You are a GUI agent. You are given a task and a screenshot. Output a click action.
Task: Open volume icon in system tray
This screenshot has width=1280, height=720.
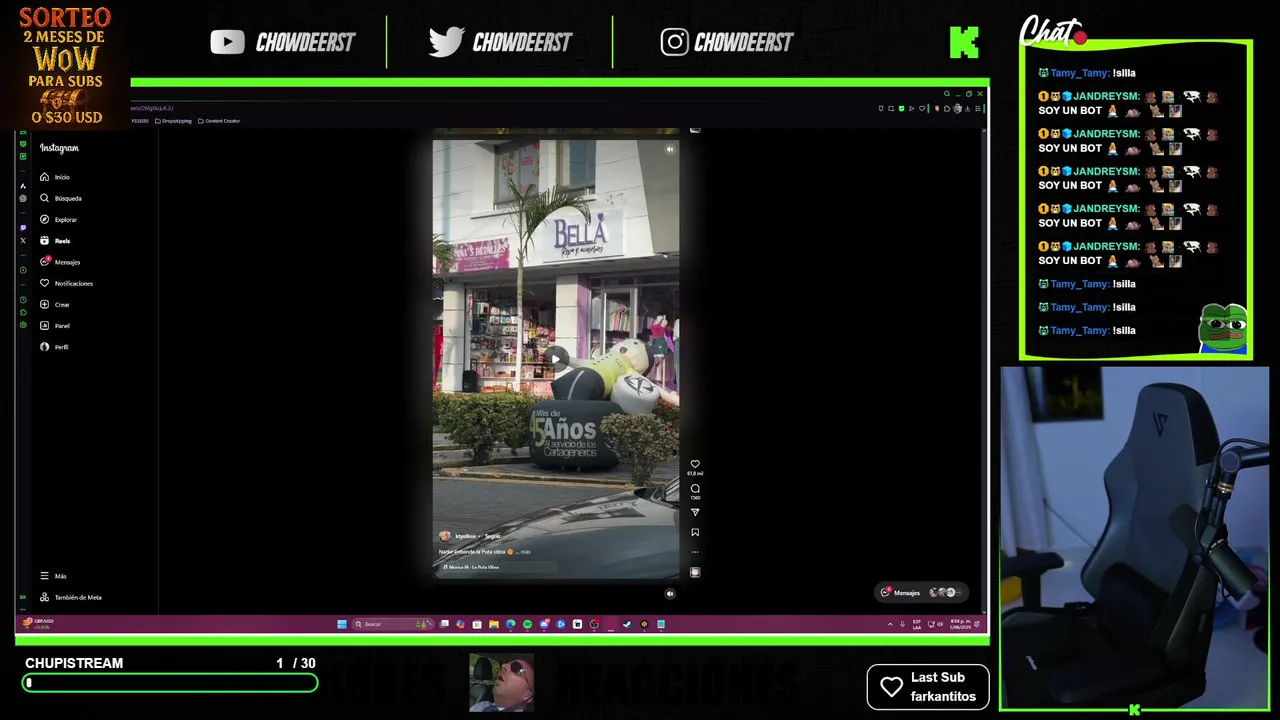[941, 624]
